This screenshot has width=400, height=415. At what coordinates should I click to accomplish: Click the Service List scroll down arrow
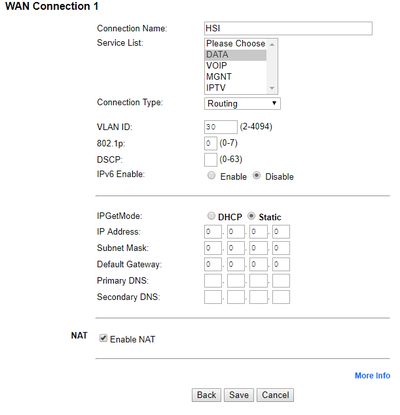[272, 88]
